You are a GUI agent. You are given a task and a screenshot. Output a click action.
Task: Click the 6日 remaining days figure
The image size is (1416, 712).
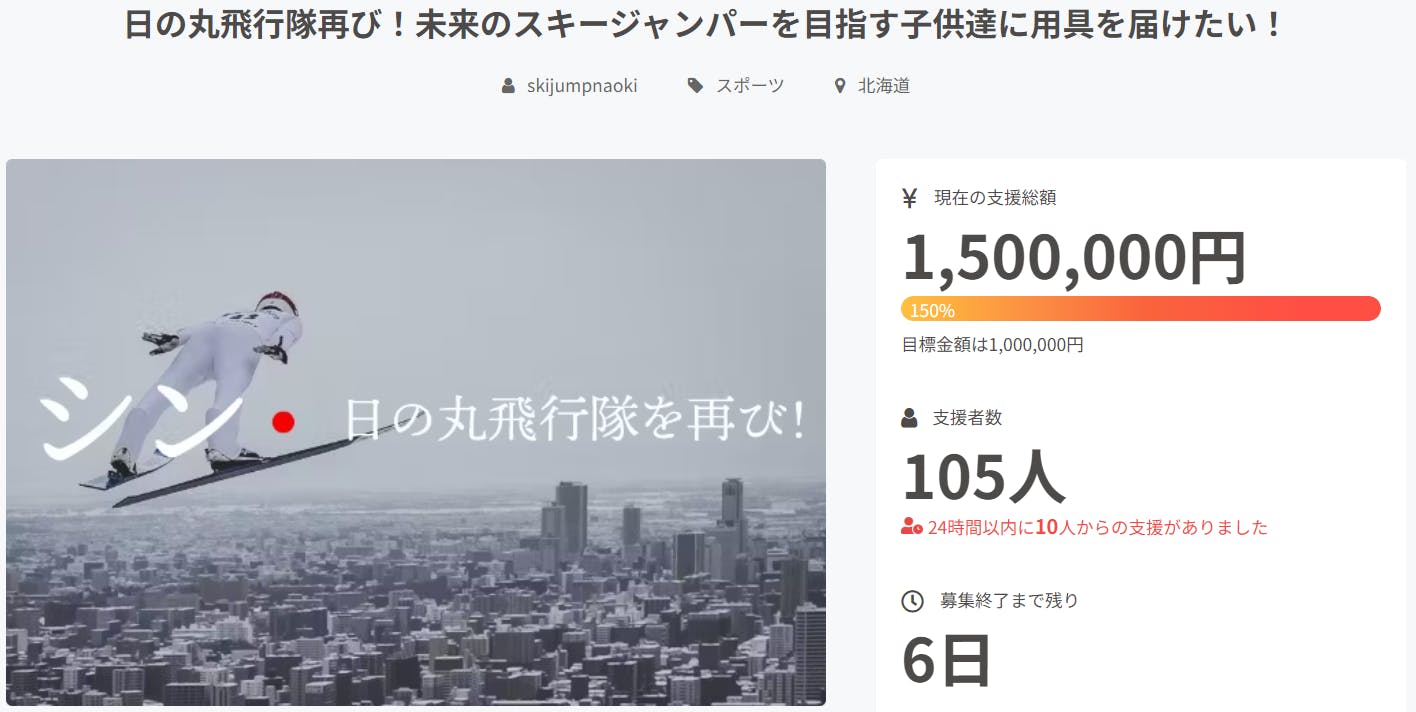[947, 661]
